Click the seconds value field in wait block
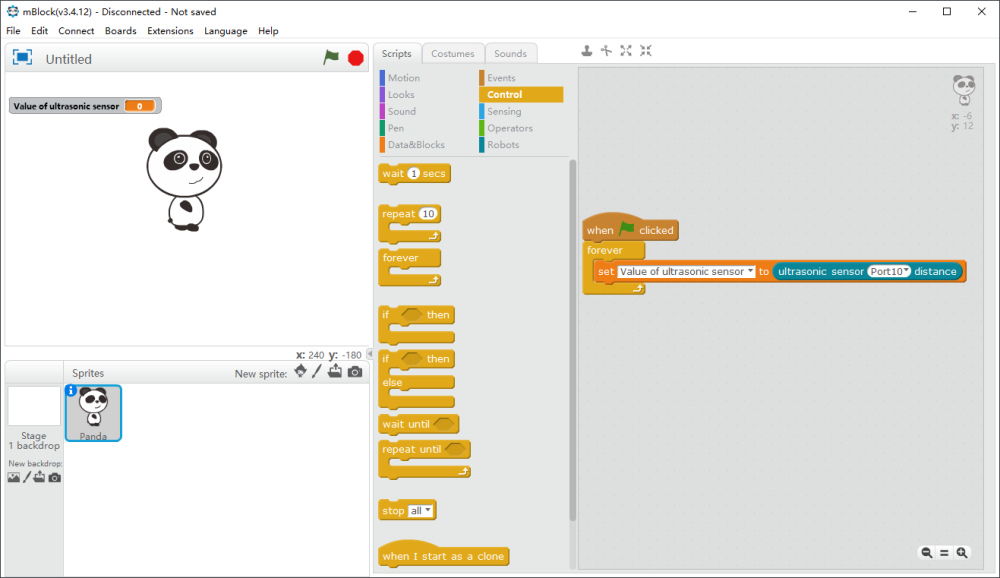This screenshot has height=578, width=1000. (414, 174)
